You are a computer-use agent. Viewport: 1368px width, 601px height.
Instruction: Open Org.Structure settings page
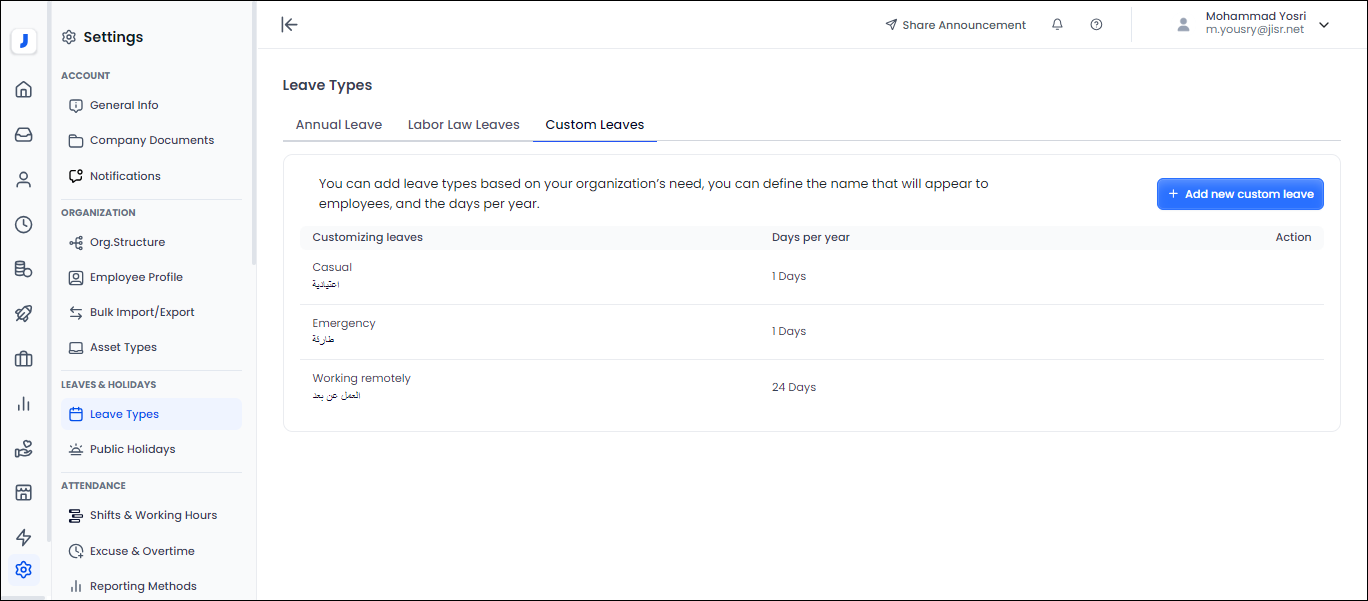point(127,242)
